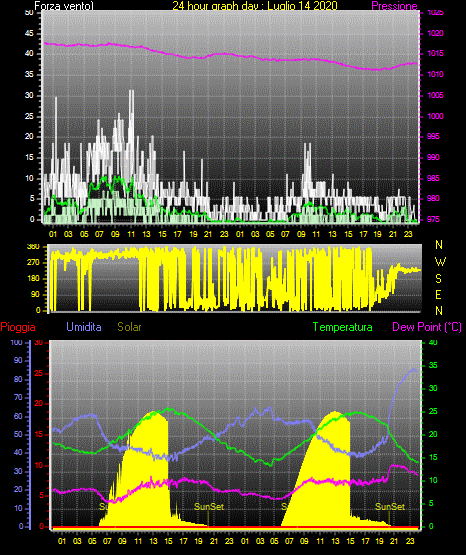Select the red 'Pioggia' legend label
466x555 pixels.
(18, 327)
